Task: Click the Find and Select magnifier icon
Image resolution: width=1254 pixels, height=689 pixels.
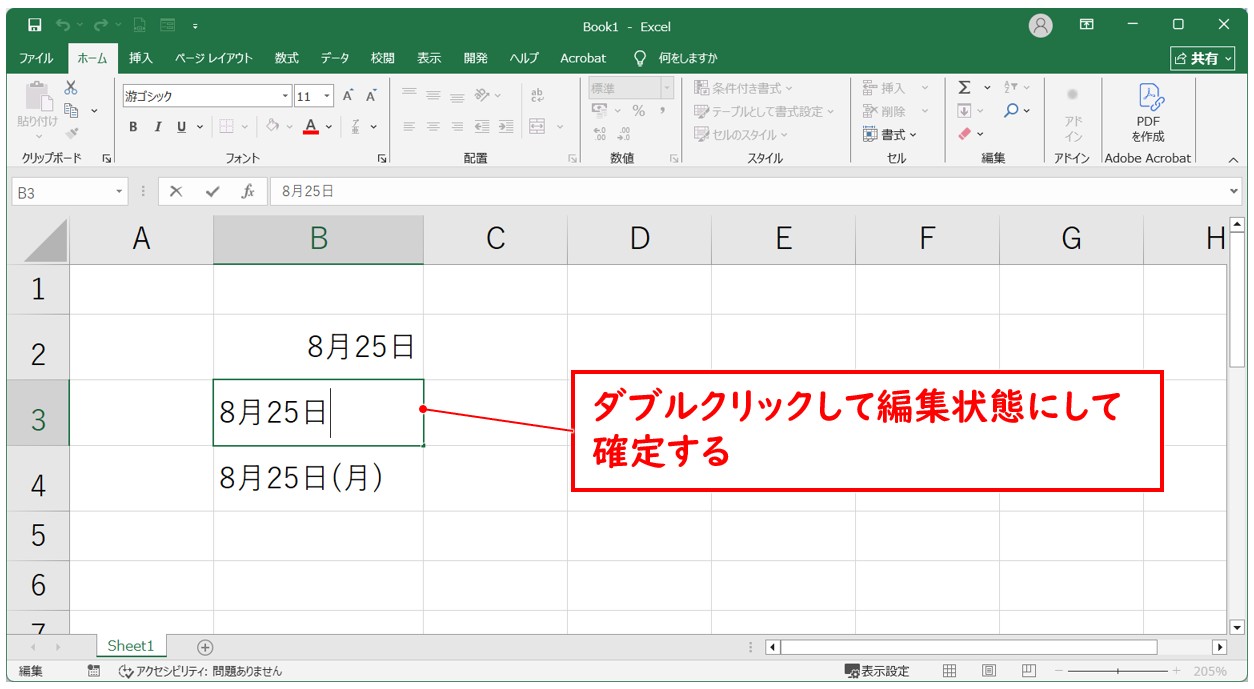Action: point(1012,111)
